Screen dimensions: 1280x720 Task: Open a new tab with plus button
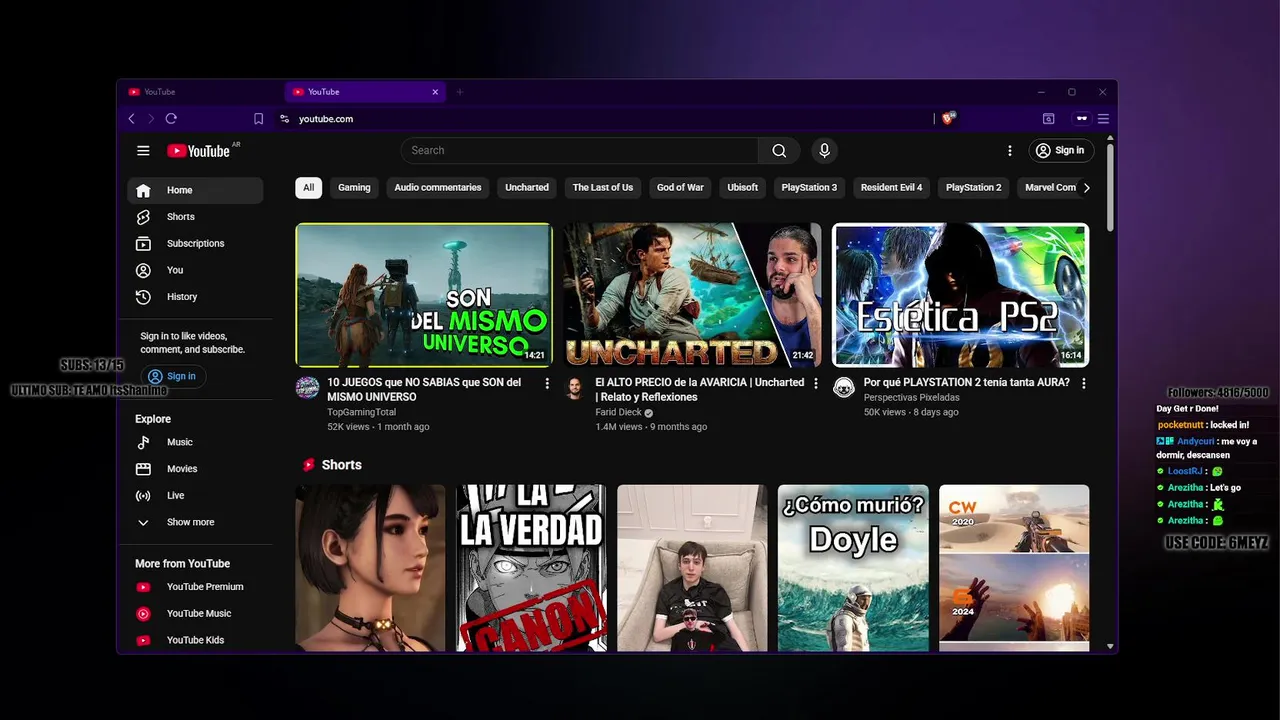tap(460, 92)
